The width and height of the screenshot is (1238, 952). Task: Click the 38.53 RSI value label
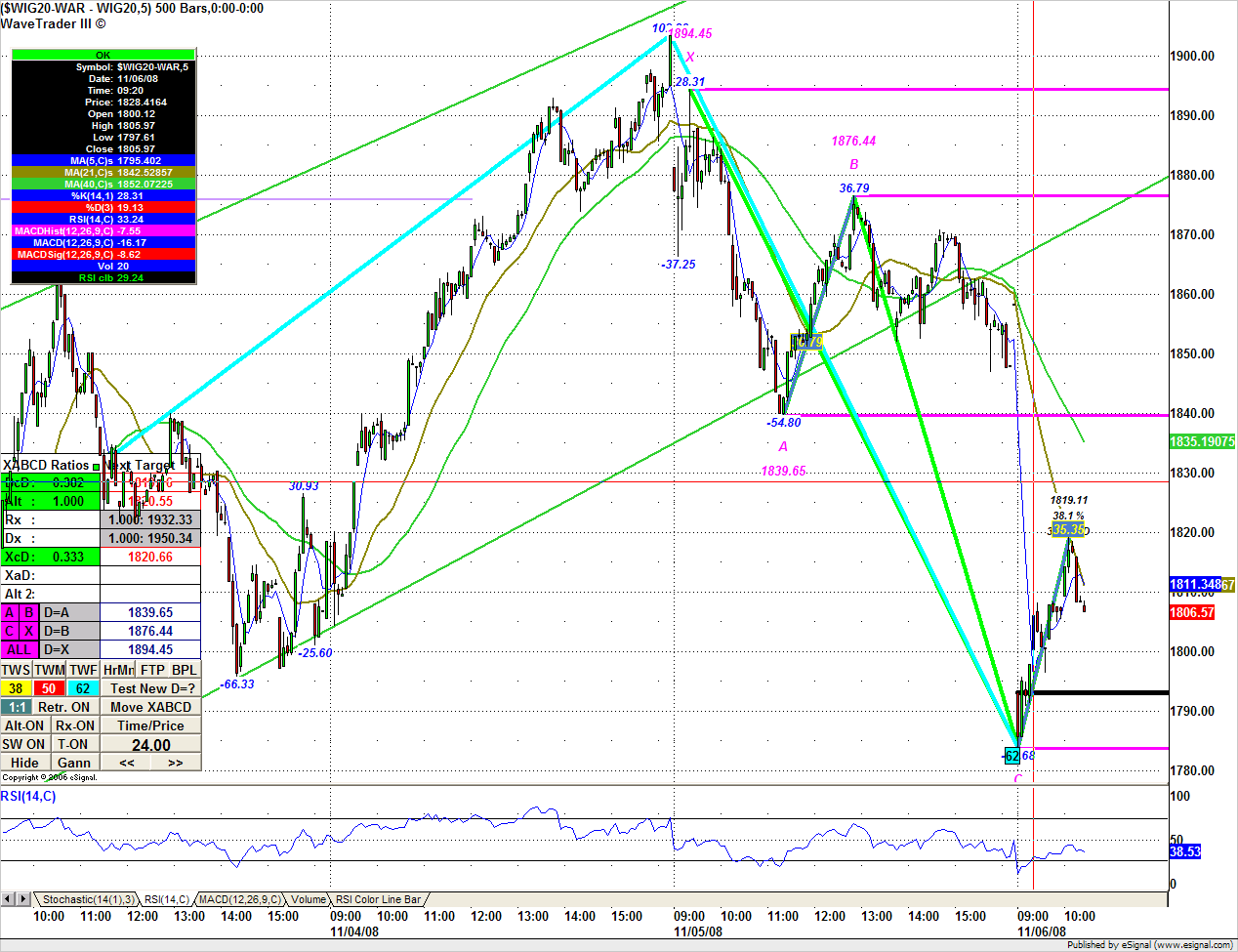click(1185, 851)
